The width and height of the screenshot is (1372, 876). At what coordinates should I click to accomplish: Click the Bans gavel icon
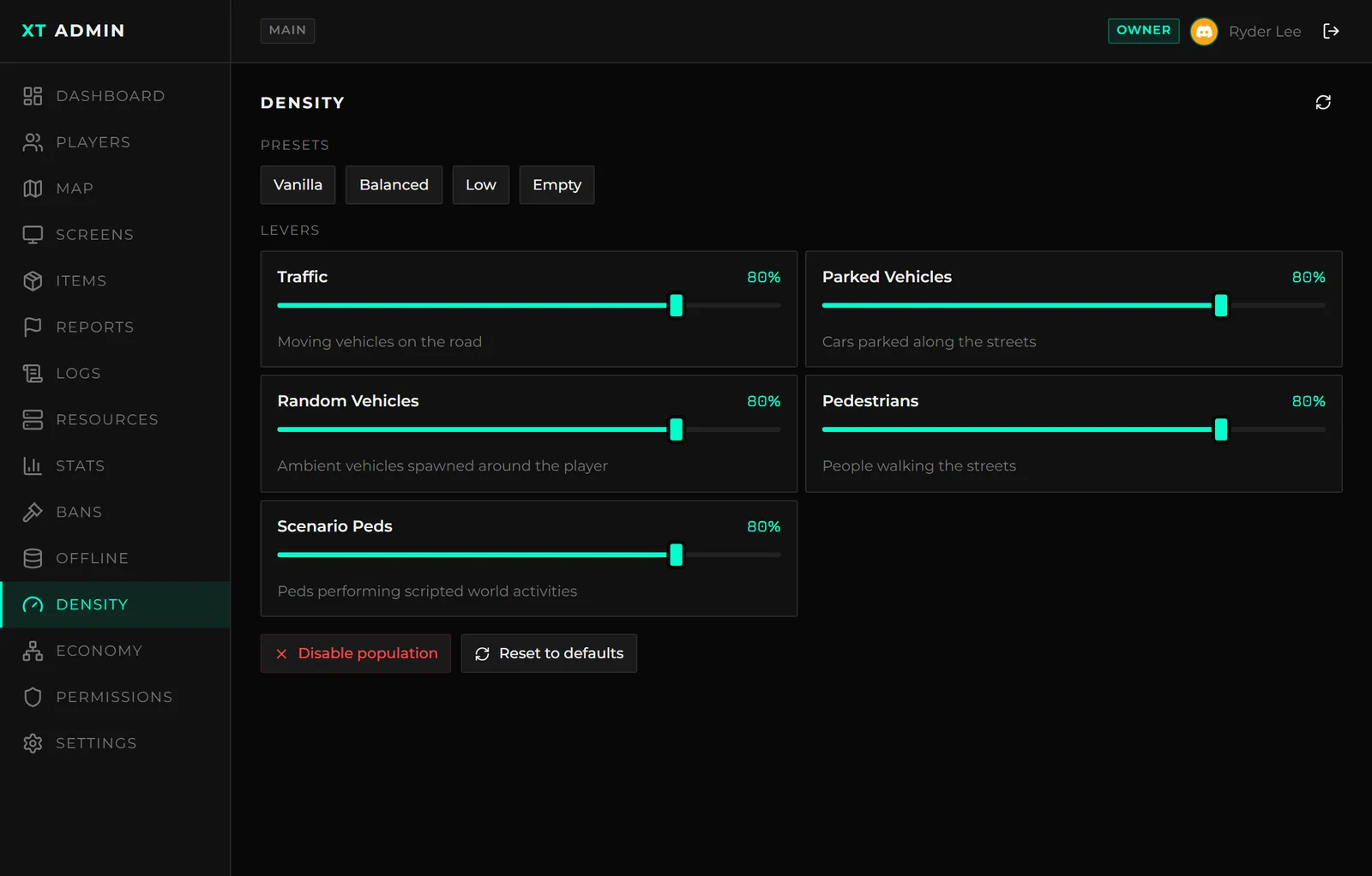click(x=33, y=513)
